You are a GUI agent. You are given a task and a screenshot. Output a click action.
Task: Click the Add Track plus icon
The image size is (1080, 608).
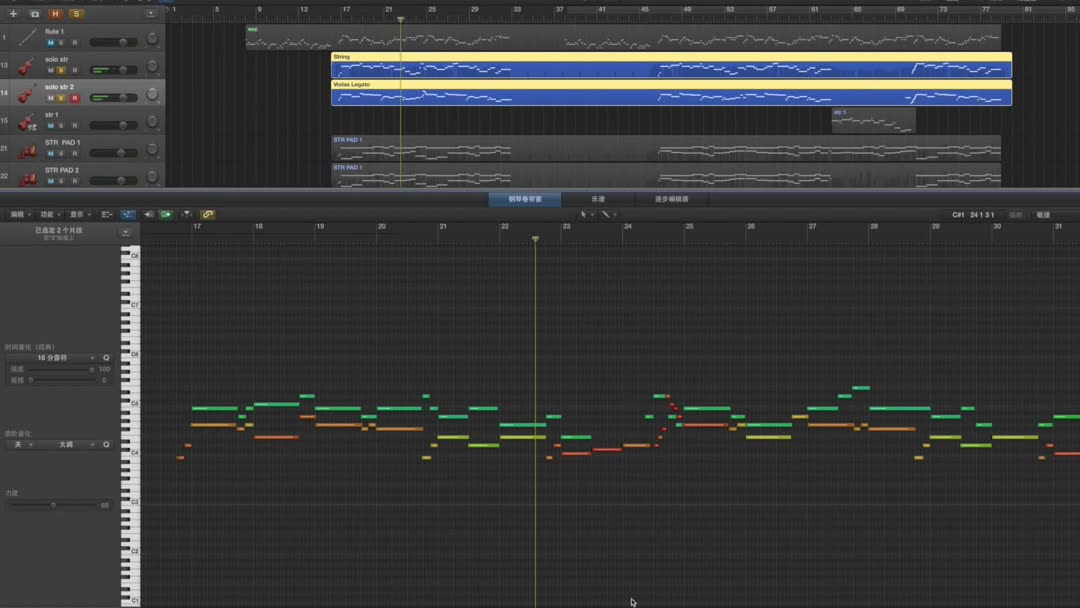point(13,14)
